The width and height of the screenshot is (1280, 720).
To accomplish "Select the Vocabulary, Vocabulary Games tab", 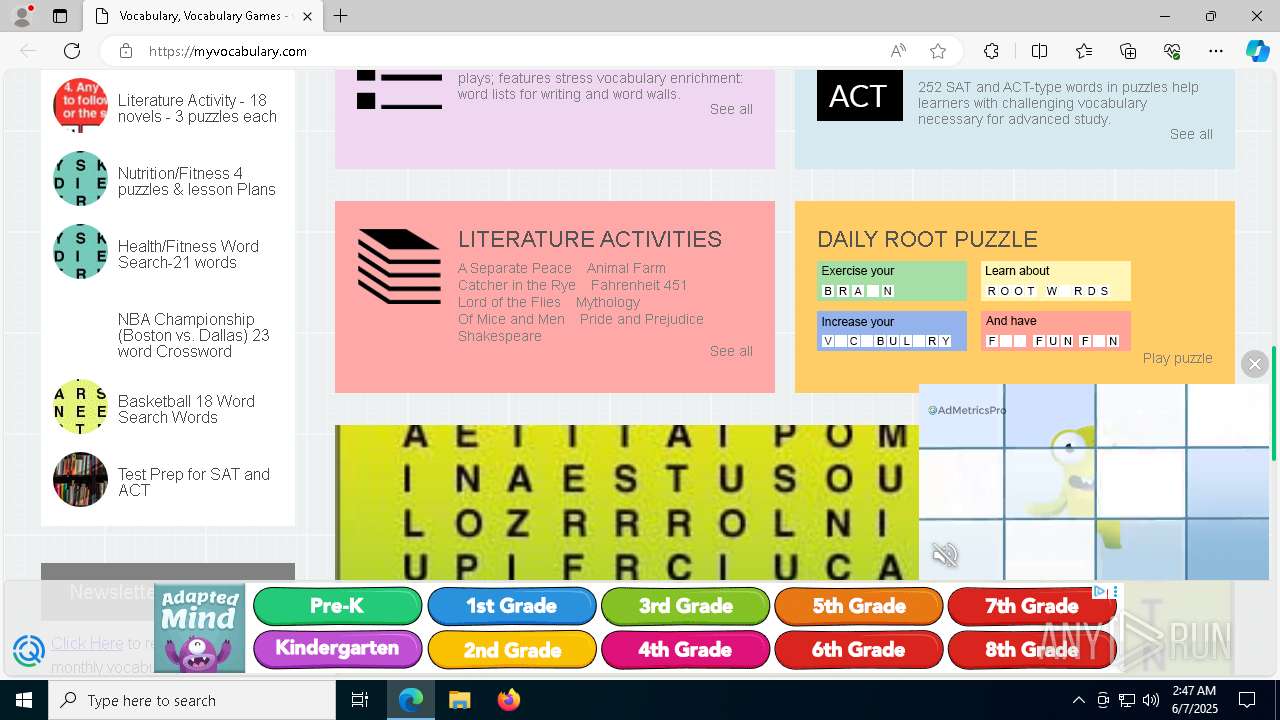I will click(202, 16).
